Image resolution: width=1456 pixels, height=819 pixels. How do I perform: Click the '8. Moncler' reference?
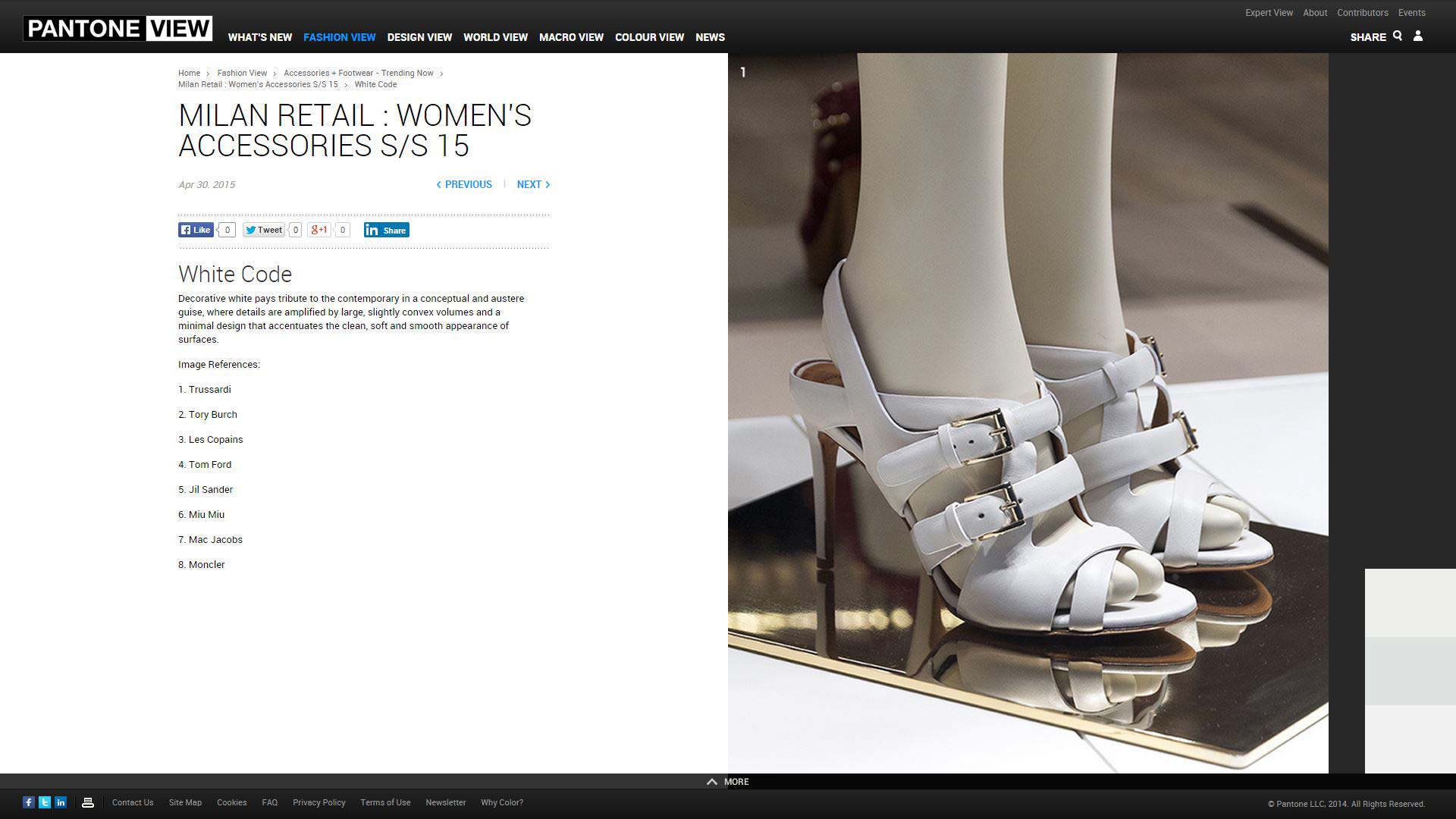pos(202,565)
